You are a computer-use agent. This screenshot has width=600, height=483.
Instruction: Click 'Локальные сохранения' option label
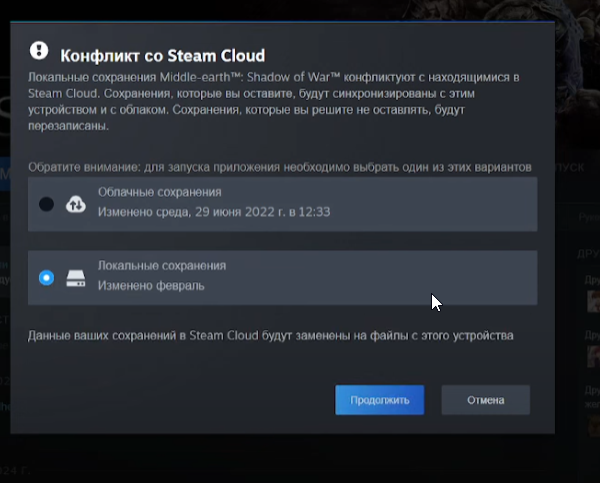(x=162, y=265)
